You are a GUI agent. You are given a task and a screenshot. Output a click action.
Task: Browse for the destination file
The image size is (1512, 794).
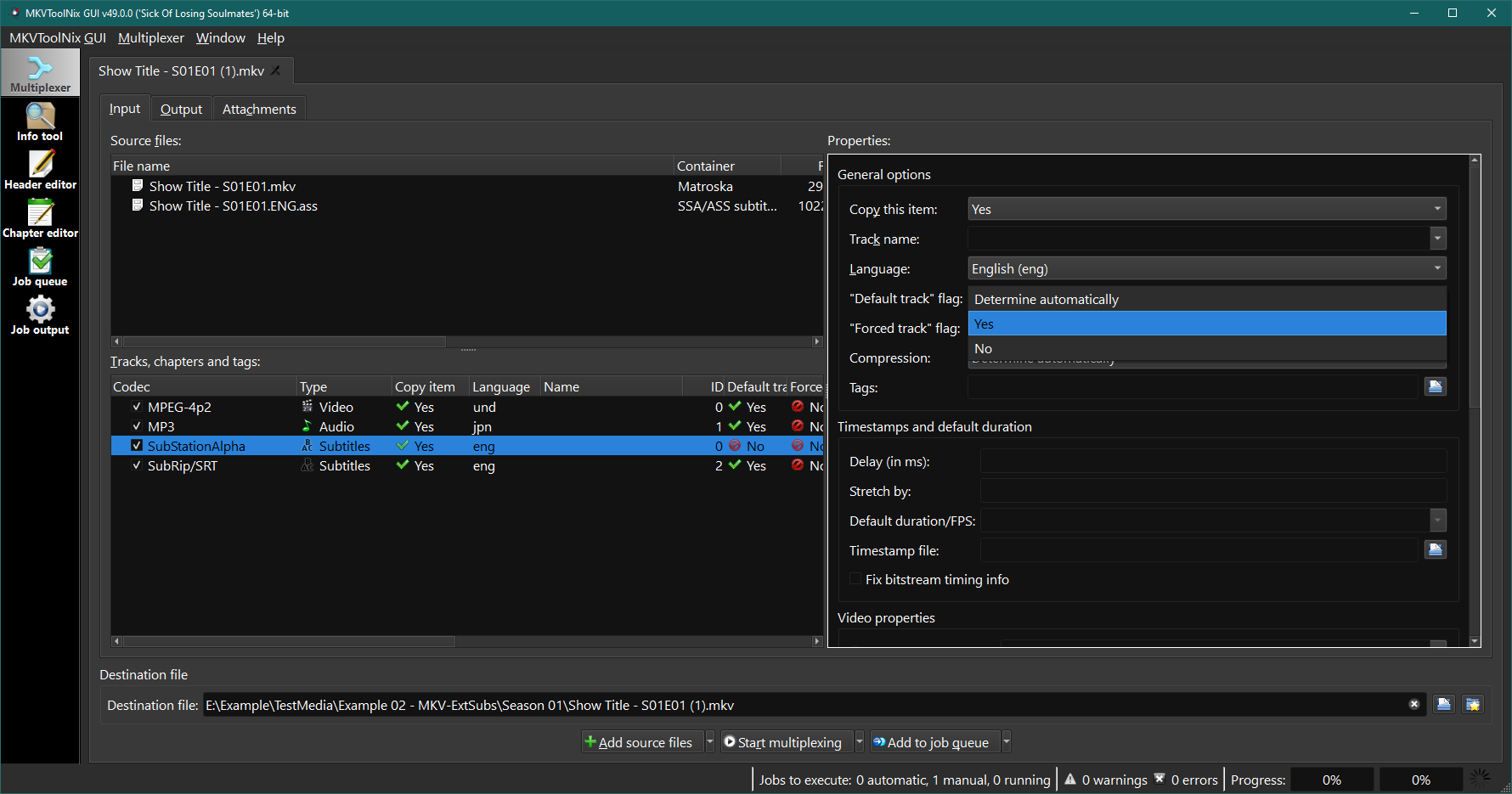click(1443, 704)
